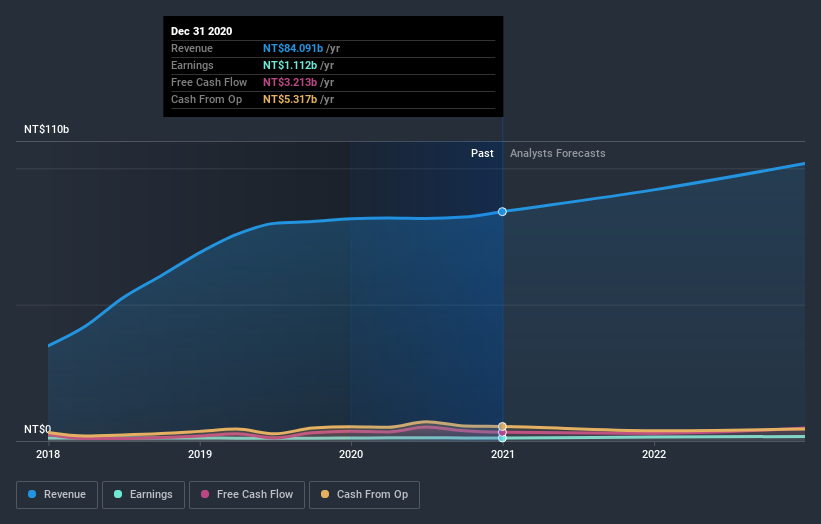Click the NT$5.317b cash from op value
The width and height of the screenshot is (821, 524).
tap(290, 99)
